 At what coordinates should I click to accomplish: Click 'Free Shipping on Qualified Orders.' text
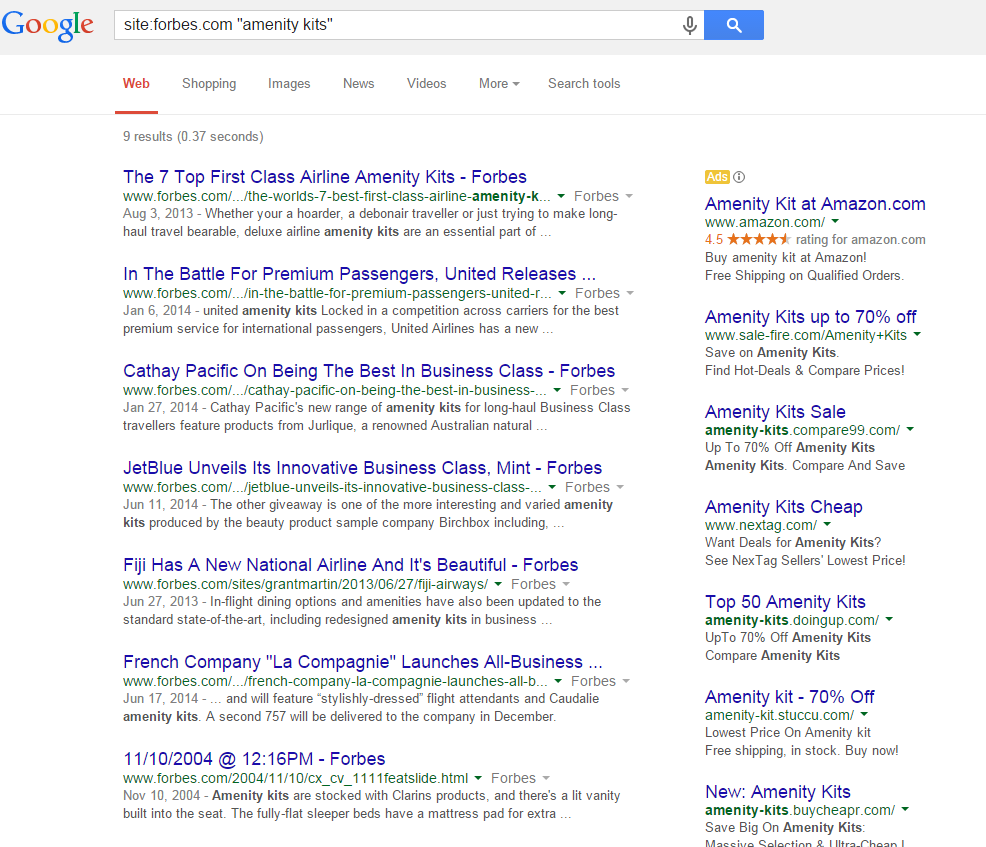(x=804, y=275)
